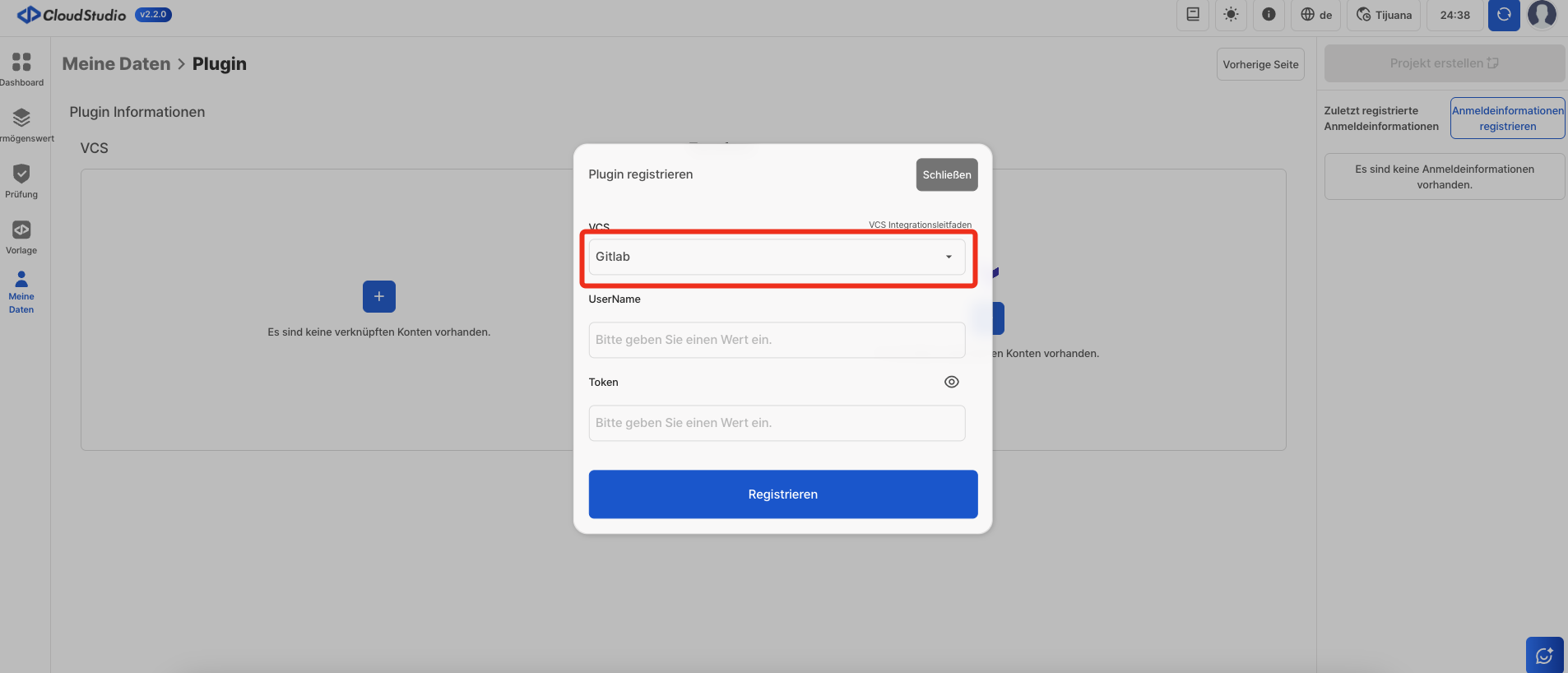
Task: Click the info icon in top bar
Action: coord(1269,15)
